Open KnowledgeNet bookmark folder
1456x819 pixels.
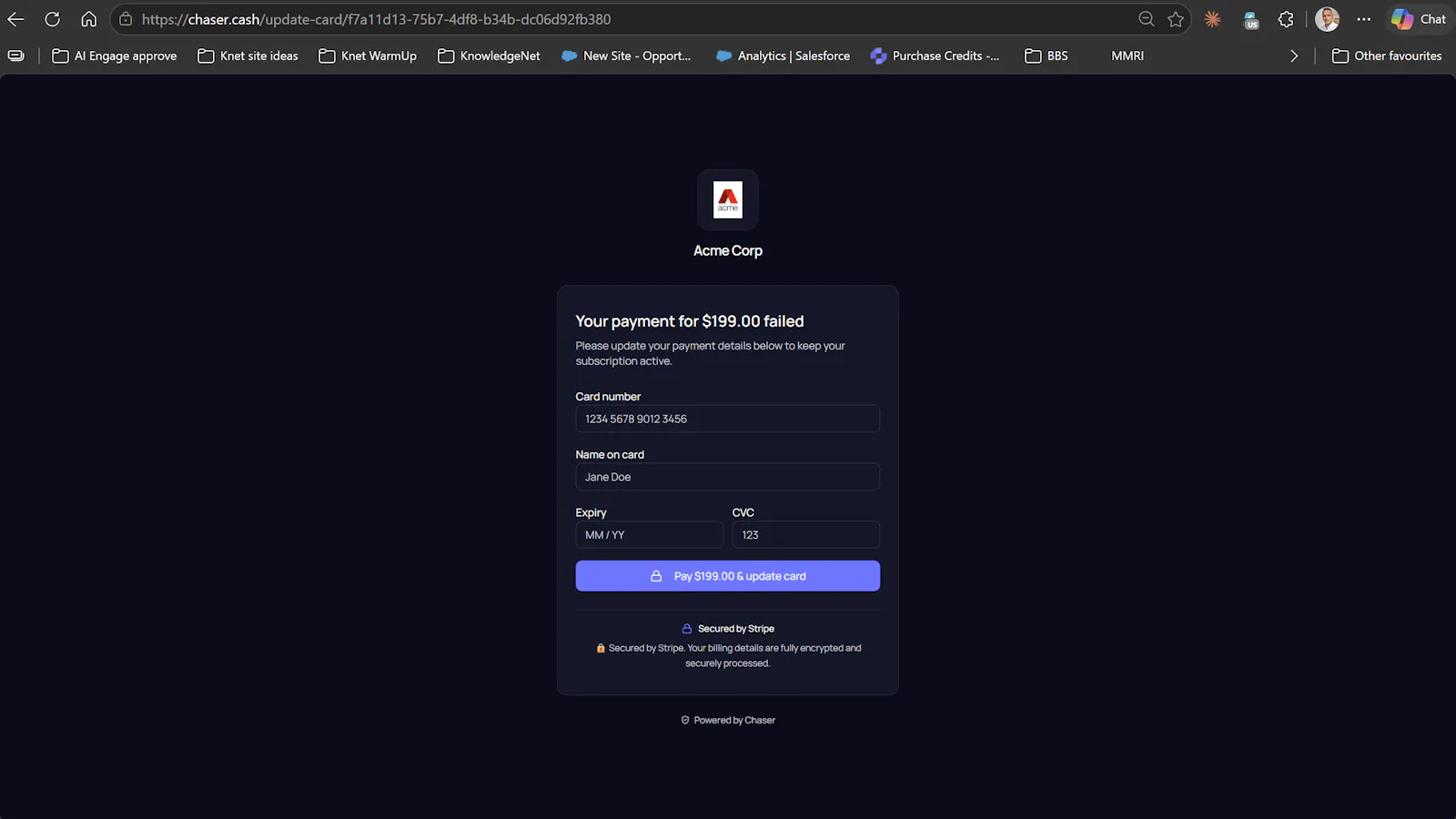(489, 56)
